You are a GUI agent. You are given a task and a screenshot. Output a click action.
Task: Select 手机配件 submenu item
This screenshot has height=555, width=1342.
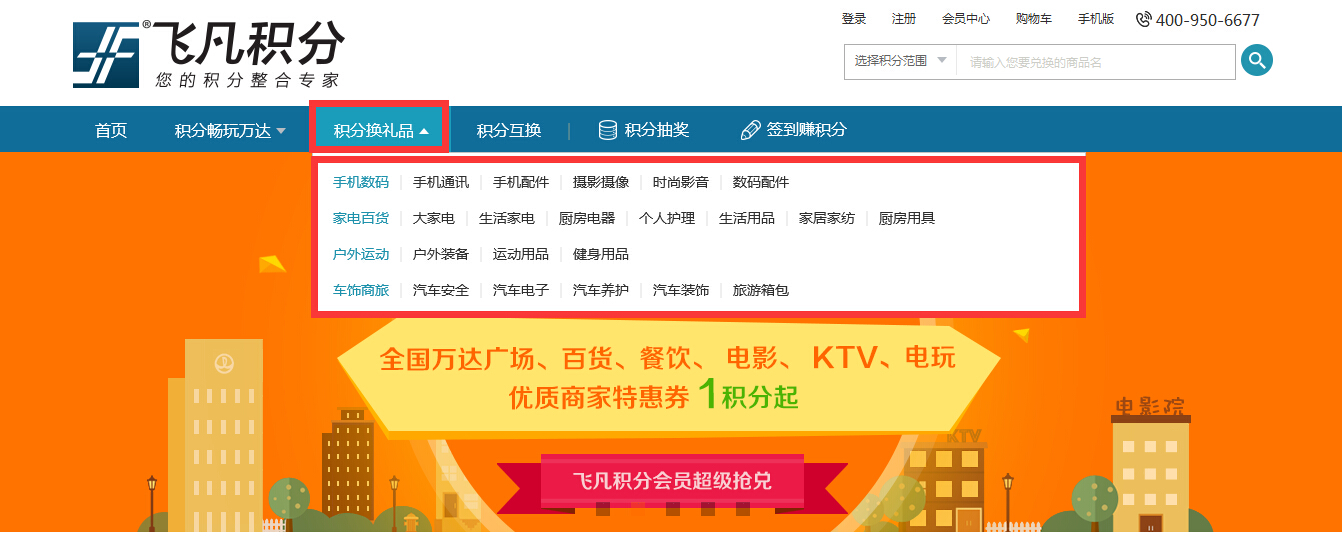521,182
